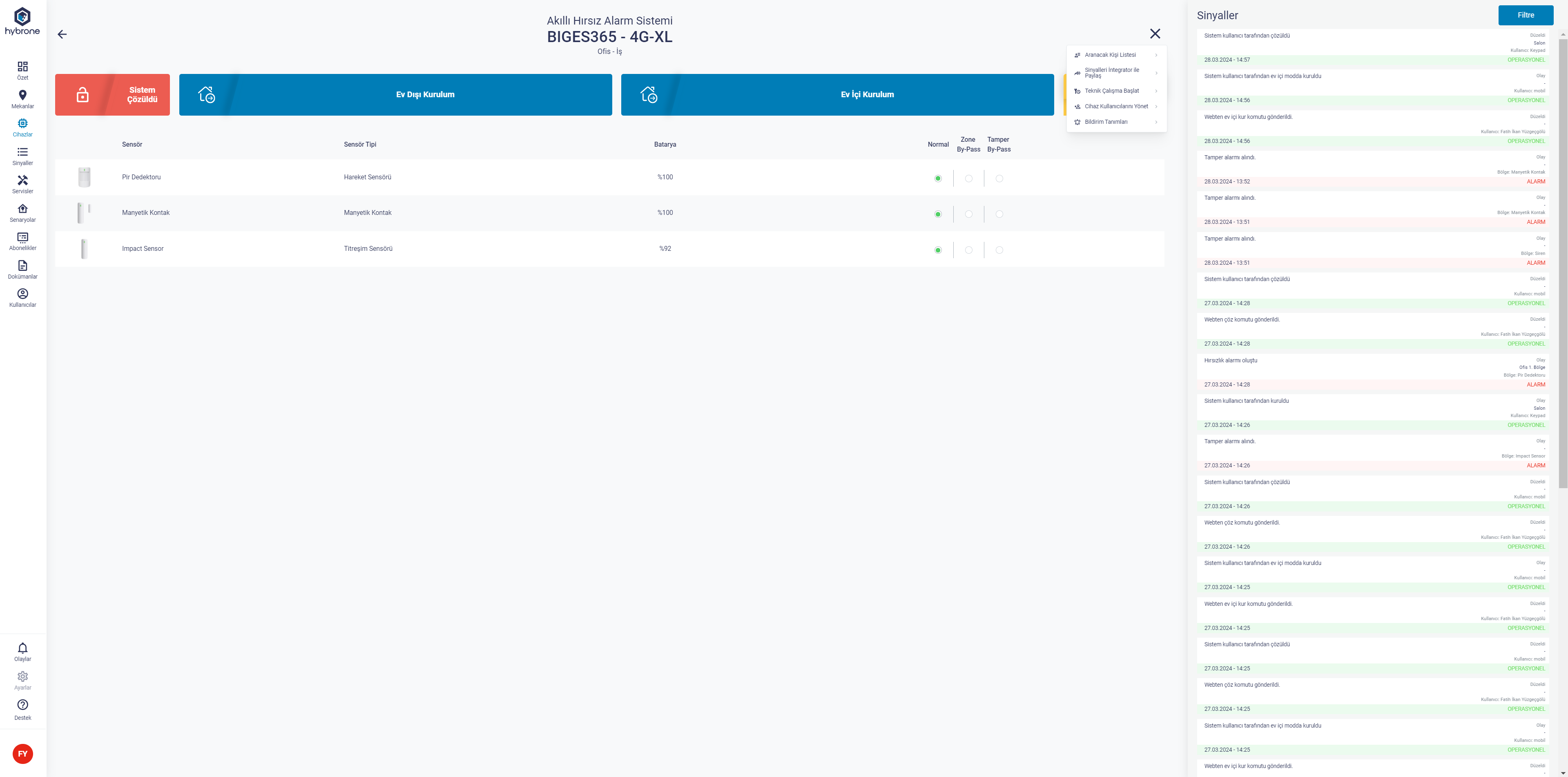Open Servisler tools icon

point(22,180)
